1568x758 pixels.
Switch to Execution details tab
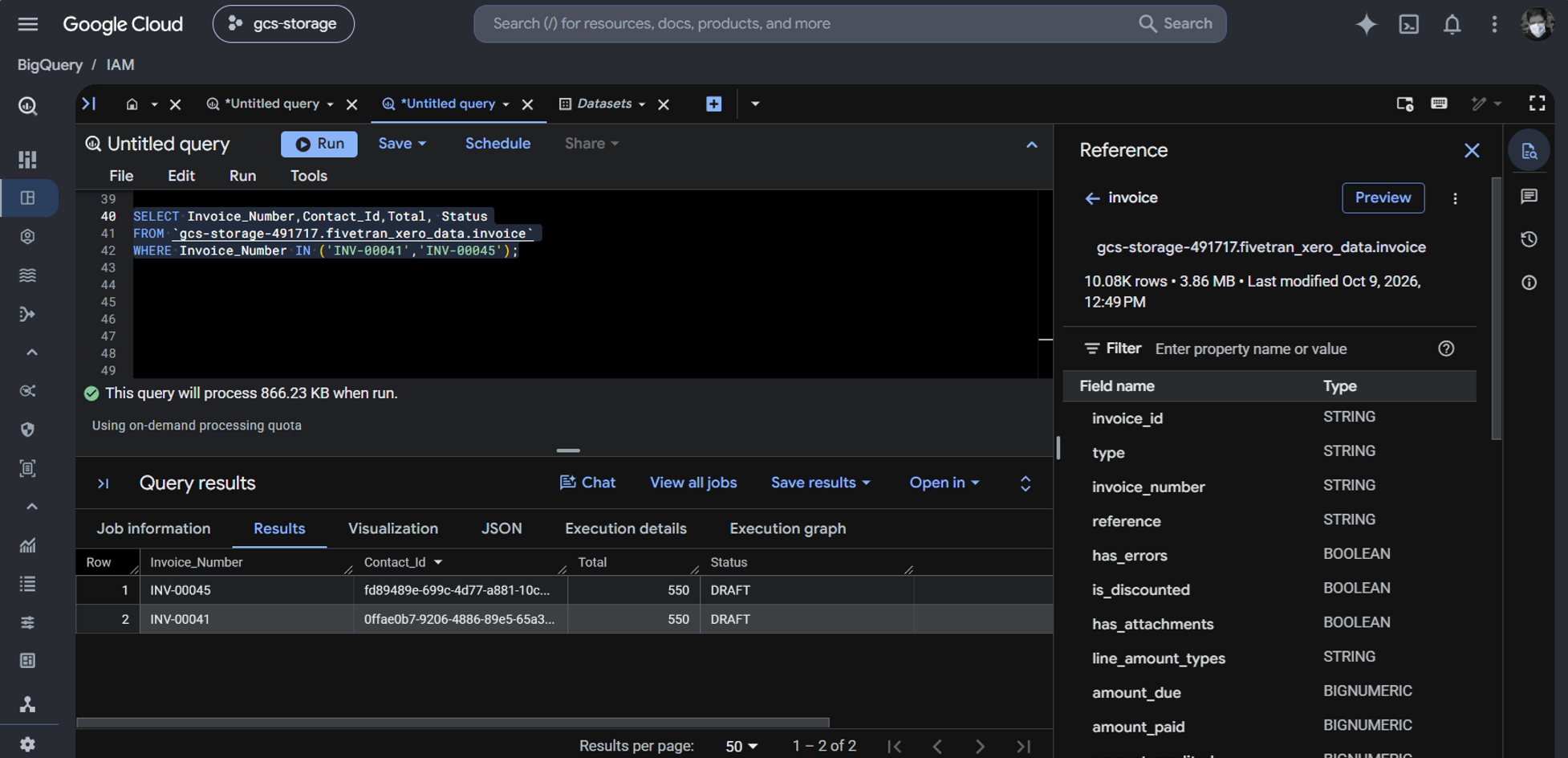pyautogui.click(x=626, y=528)
